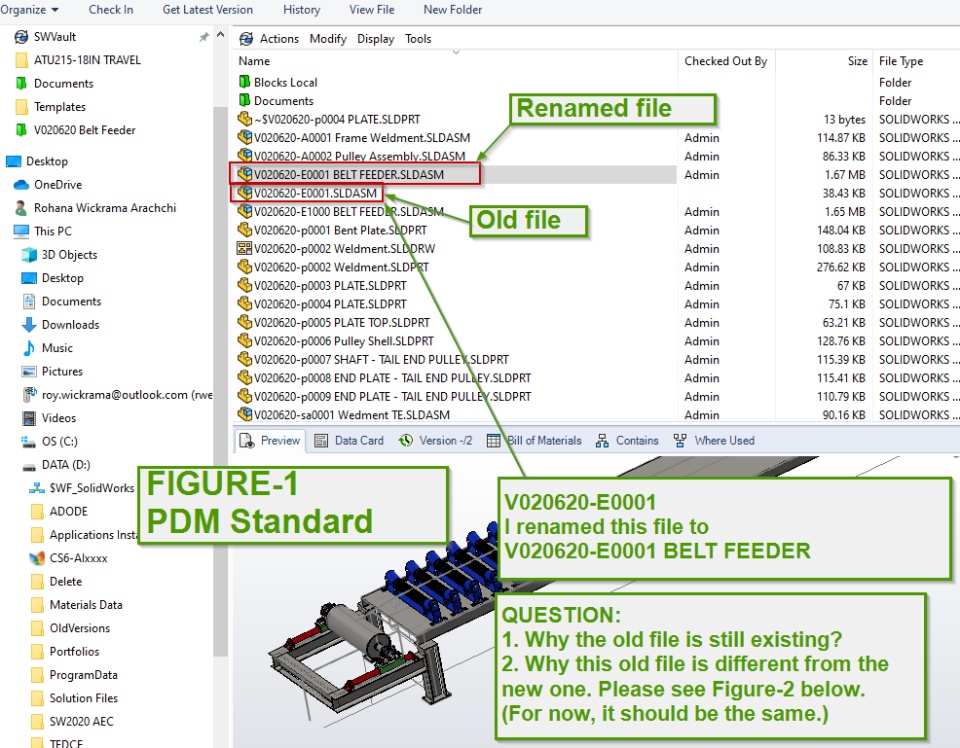
Task: Create a New Folder
Action: click(x=452, y=10)
